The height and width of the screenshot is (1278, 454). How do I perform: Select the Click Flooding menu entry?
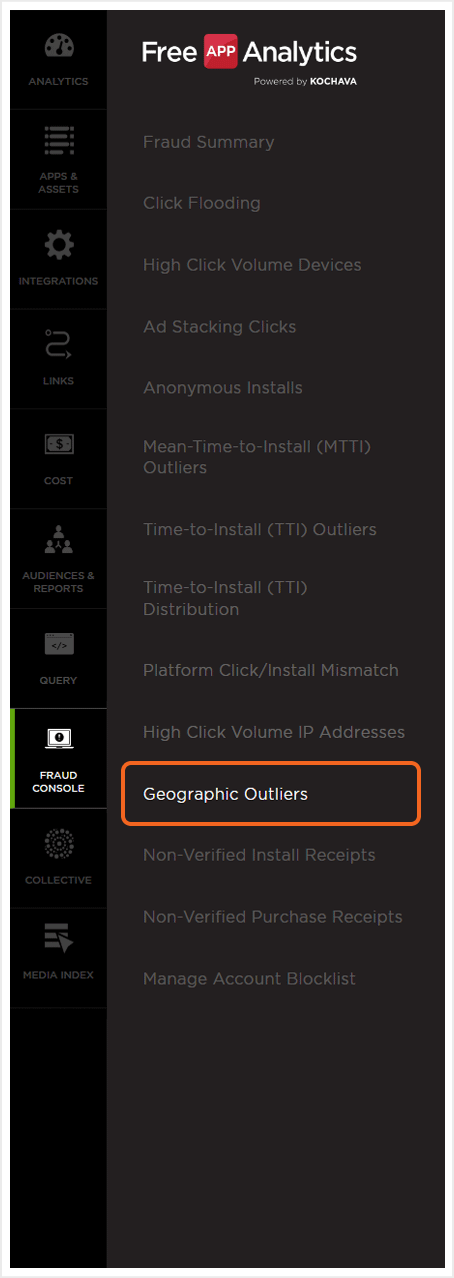click(x=201, y=203)
